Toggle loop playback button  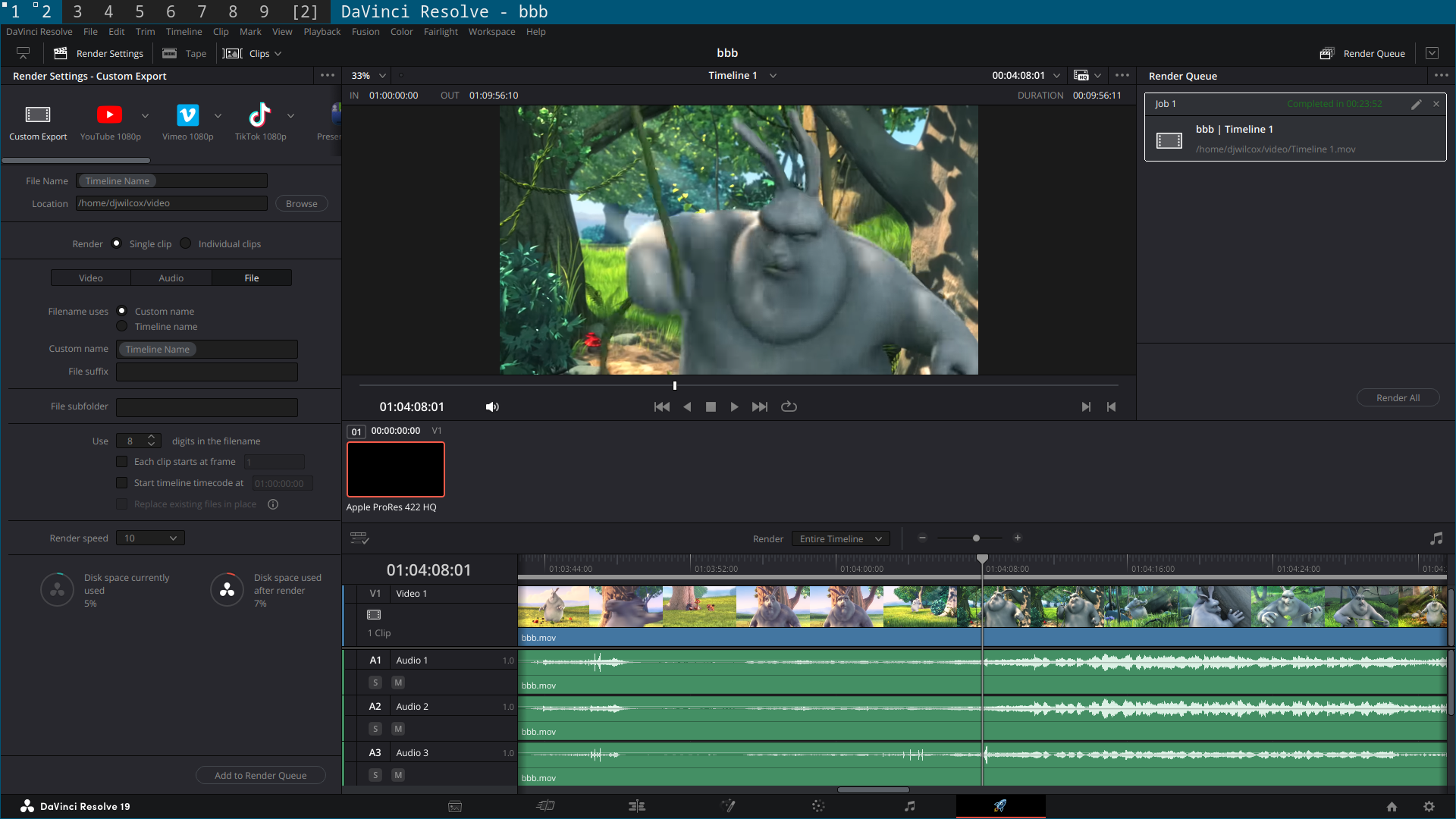pos(789,406)
